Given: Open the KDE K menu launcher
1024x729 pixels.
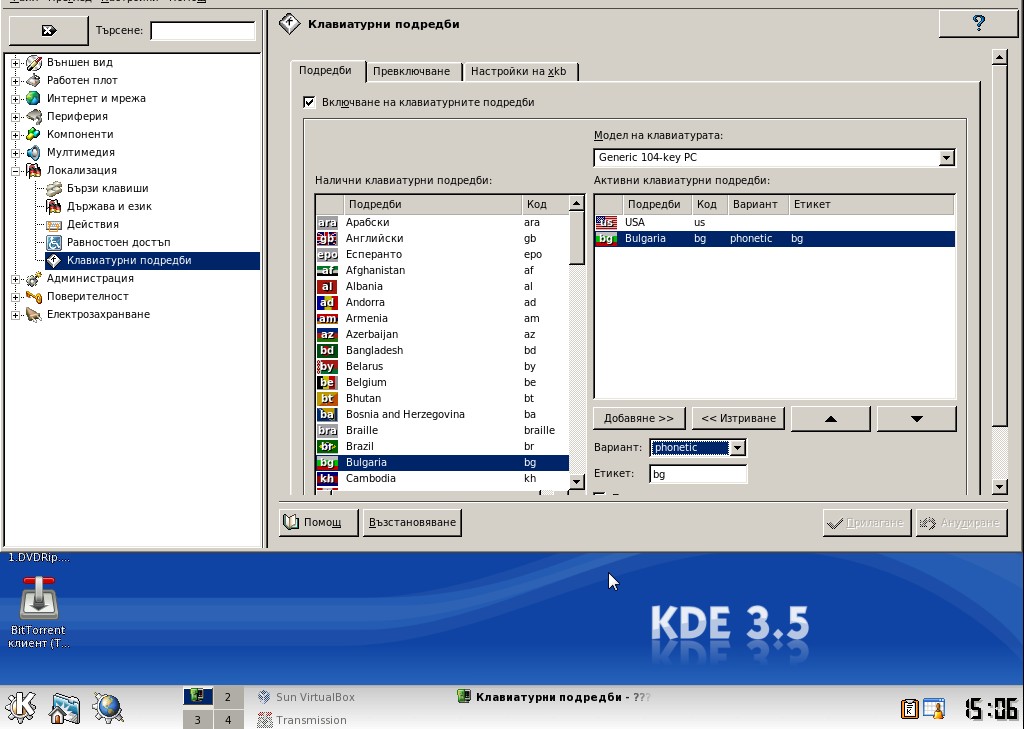Looking at the screenshot, I should point(21,708).
